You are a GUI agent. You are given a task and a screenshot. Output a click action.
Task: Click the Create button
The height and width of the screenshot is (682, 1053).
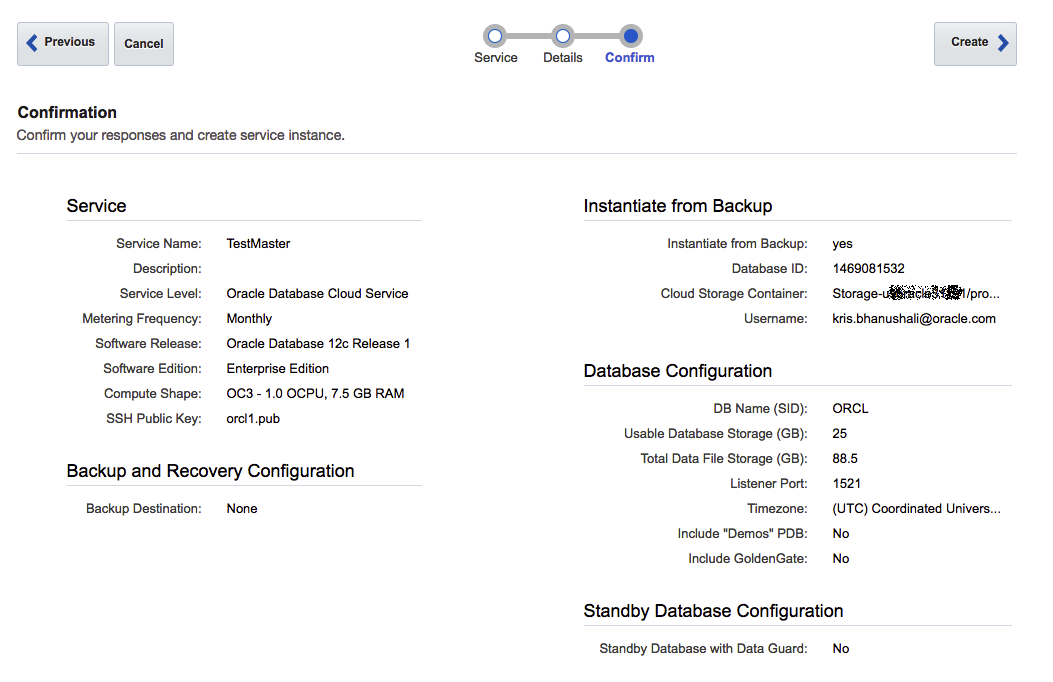click(974, 43)
